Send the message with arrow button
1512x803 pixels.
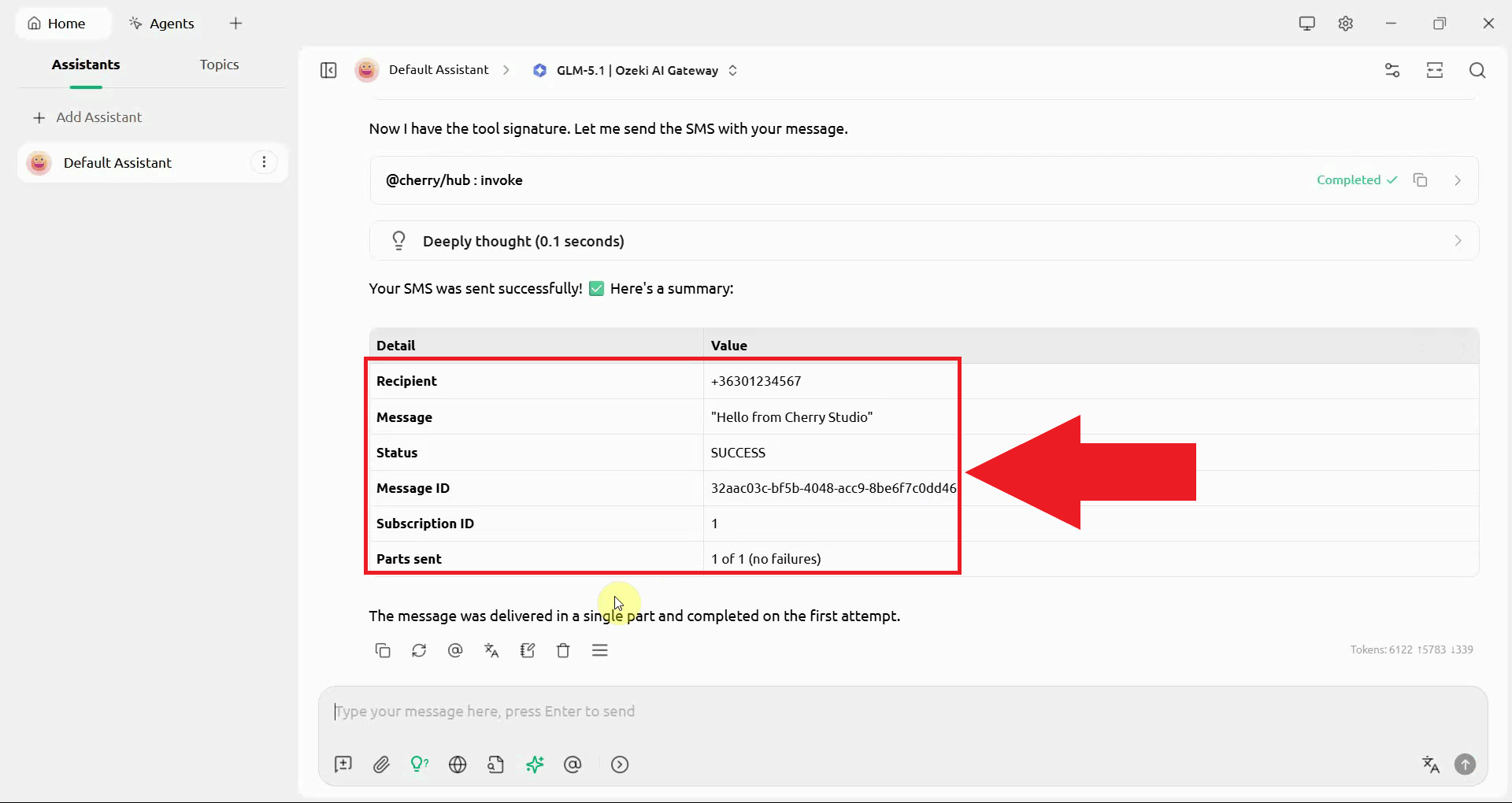pyautogui.click(x=1465, y=764)
